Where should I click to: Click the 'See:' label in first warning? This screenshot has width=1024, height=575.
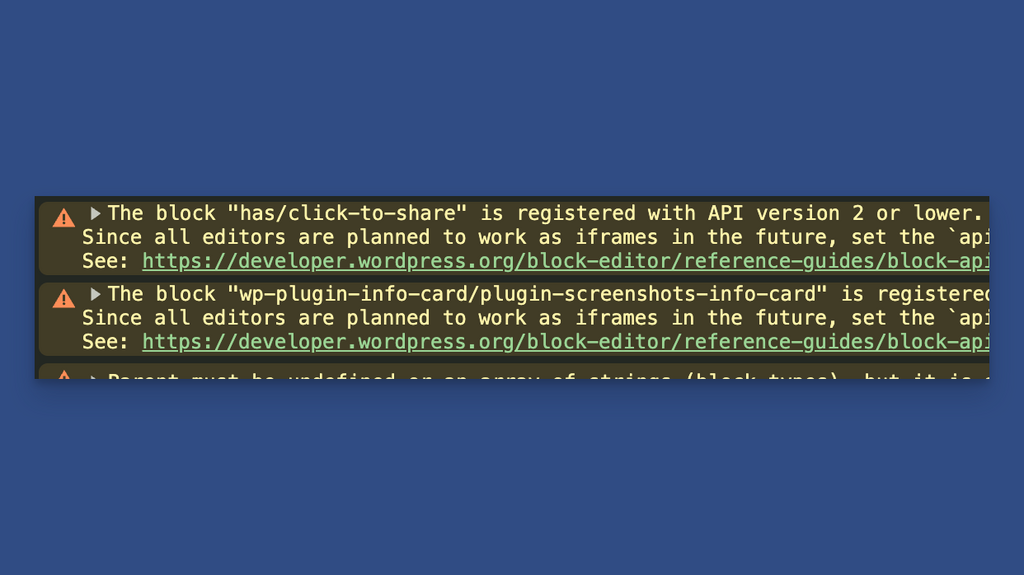pyautogui.click(x=106, y=261)
